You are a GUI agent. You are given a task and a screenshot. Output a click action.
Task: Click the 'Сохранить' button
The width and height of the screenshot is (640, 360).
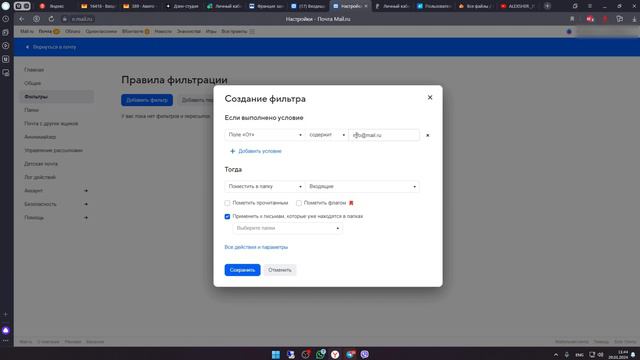coord(242,270)
